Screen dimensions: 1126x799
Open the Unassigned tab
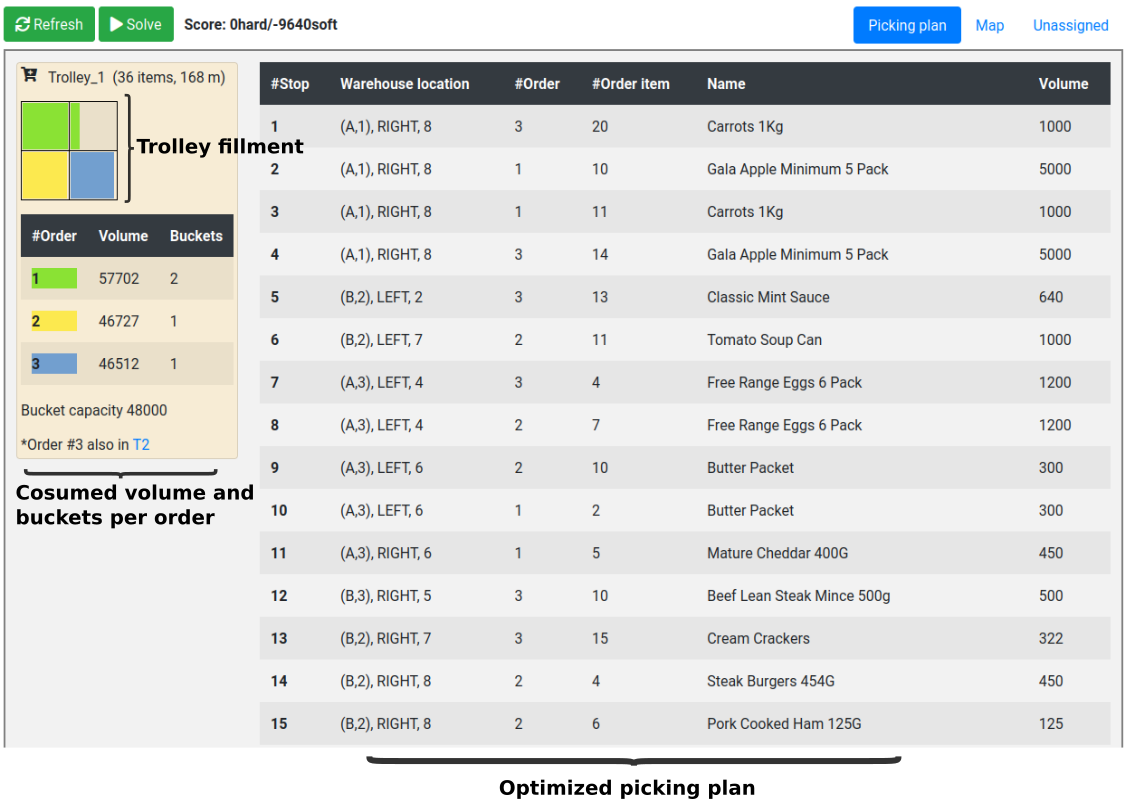tap(1070, 25)
